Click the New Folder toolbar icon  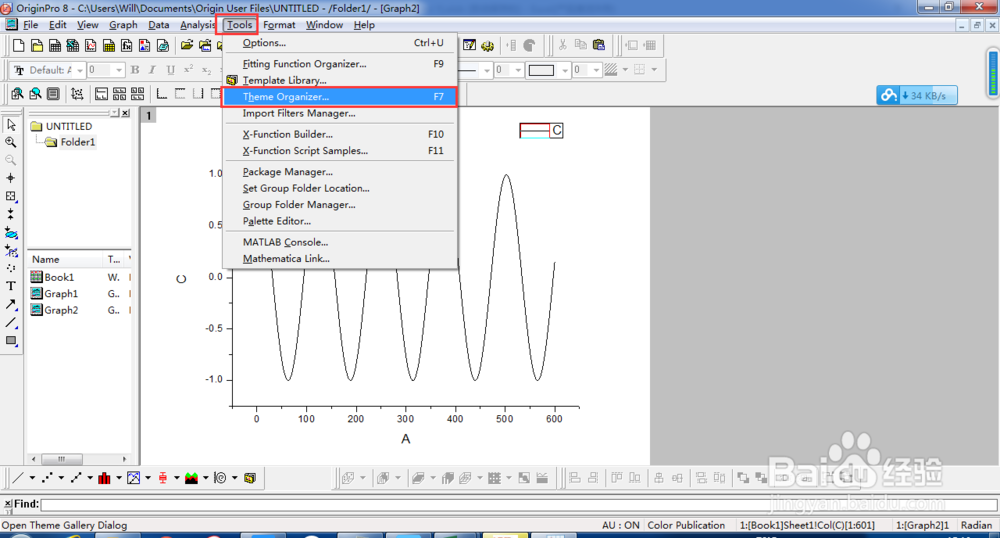coord(37,45)
